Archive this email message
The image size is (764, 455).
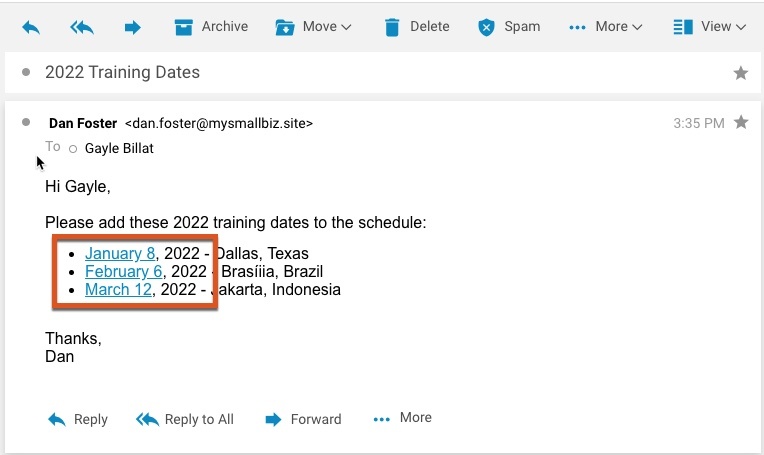point(210,27)
